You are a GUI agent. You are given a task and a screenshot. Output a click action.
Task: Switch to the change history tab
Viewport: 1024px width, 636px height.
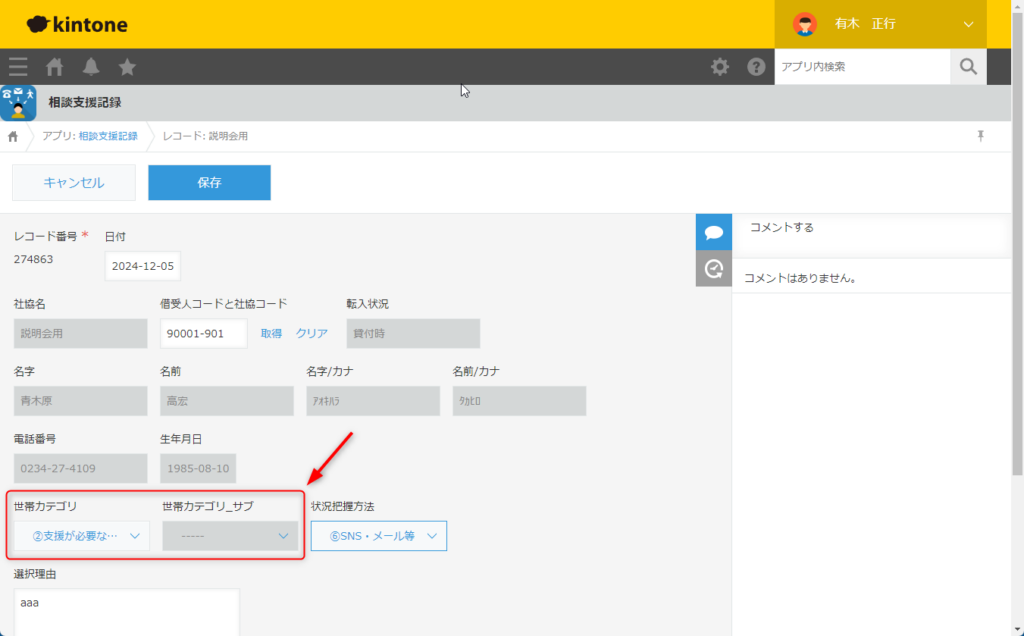(713, 268)
